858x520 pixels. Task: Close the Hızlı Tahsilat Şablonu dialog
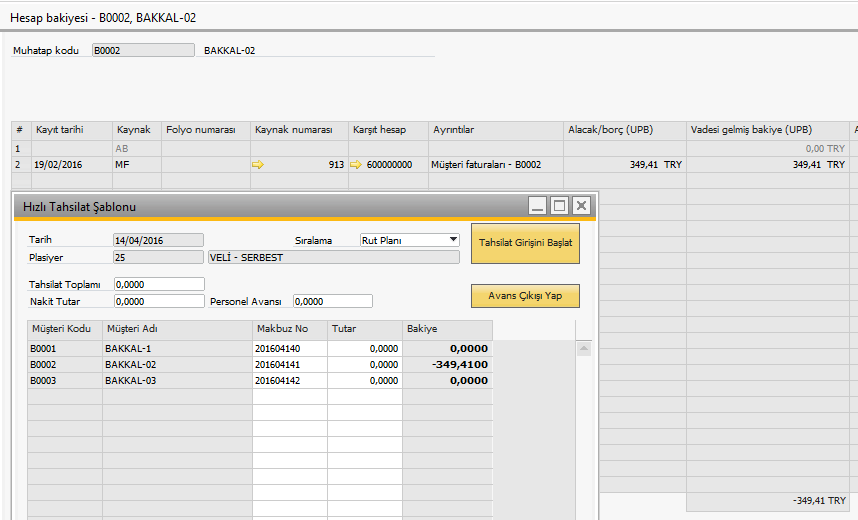coord(581,206)
